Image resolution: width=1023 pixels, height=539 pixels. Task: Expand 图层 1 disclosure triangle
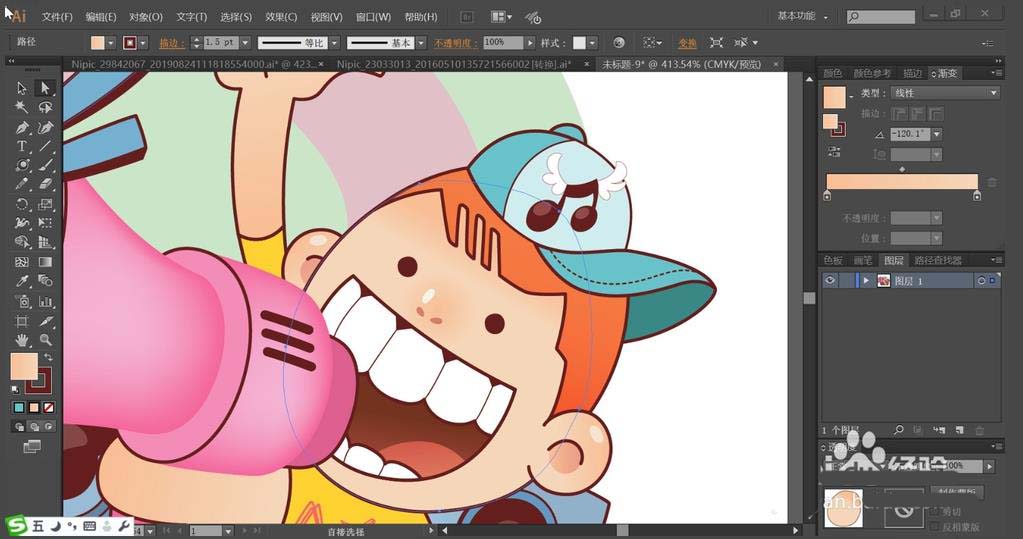pos(866,281)
